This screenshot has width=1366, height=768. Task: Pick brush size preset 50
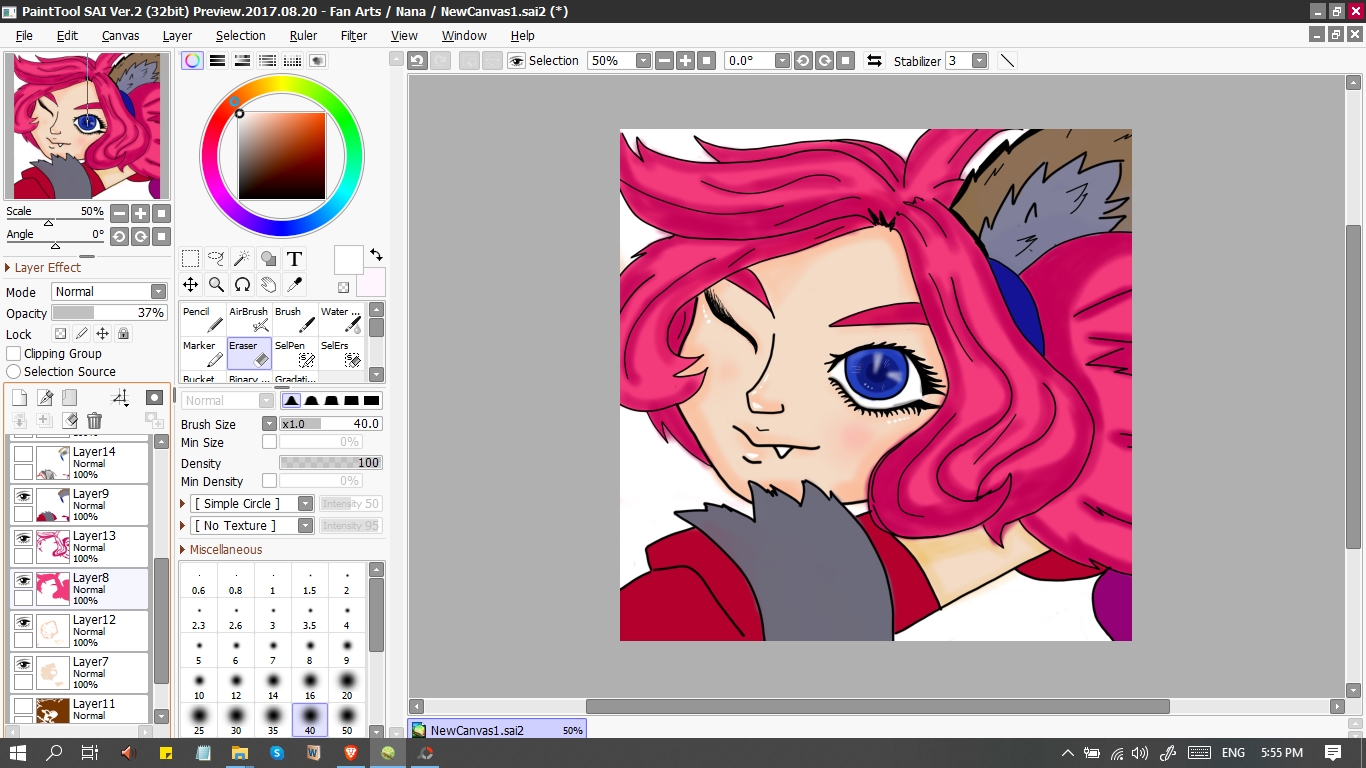[x=347, y=720]
